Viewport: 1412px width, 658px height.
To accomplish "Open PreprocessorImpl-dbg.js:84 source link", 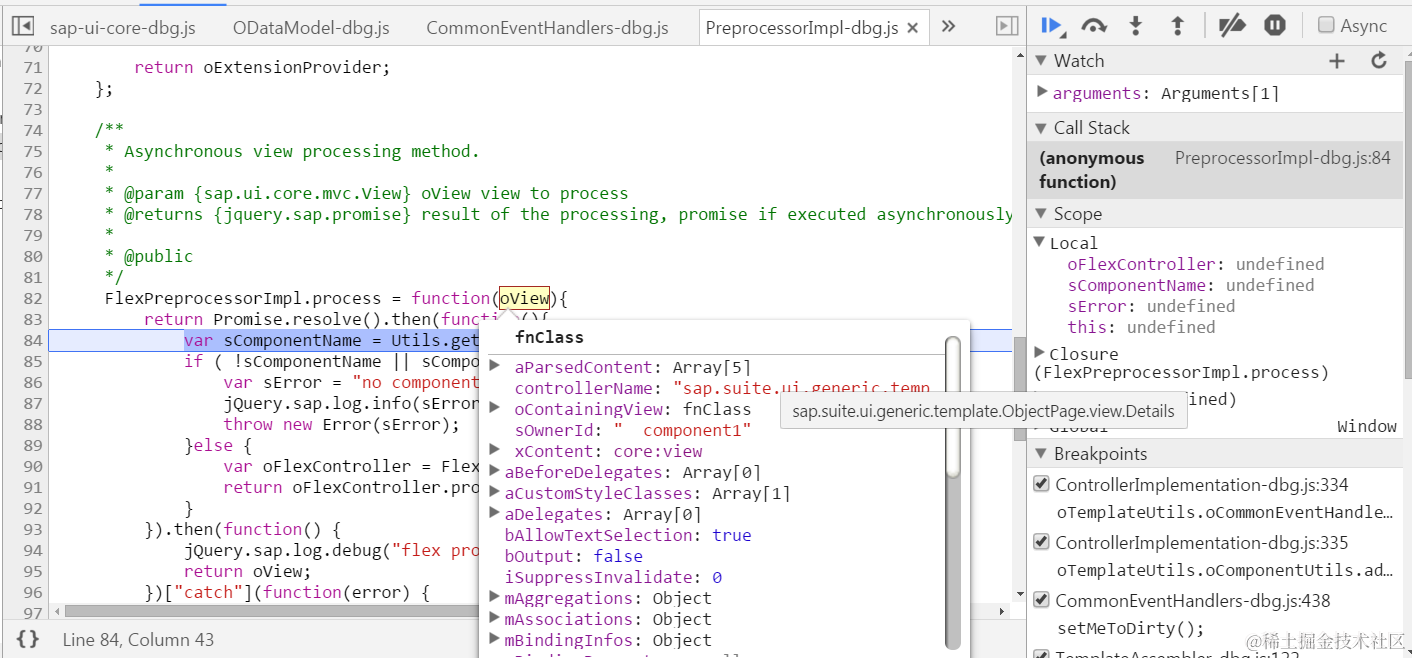I will click(1282, 158).
